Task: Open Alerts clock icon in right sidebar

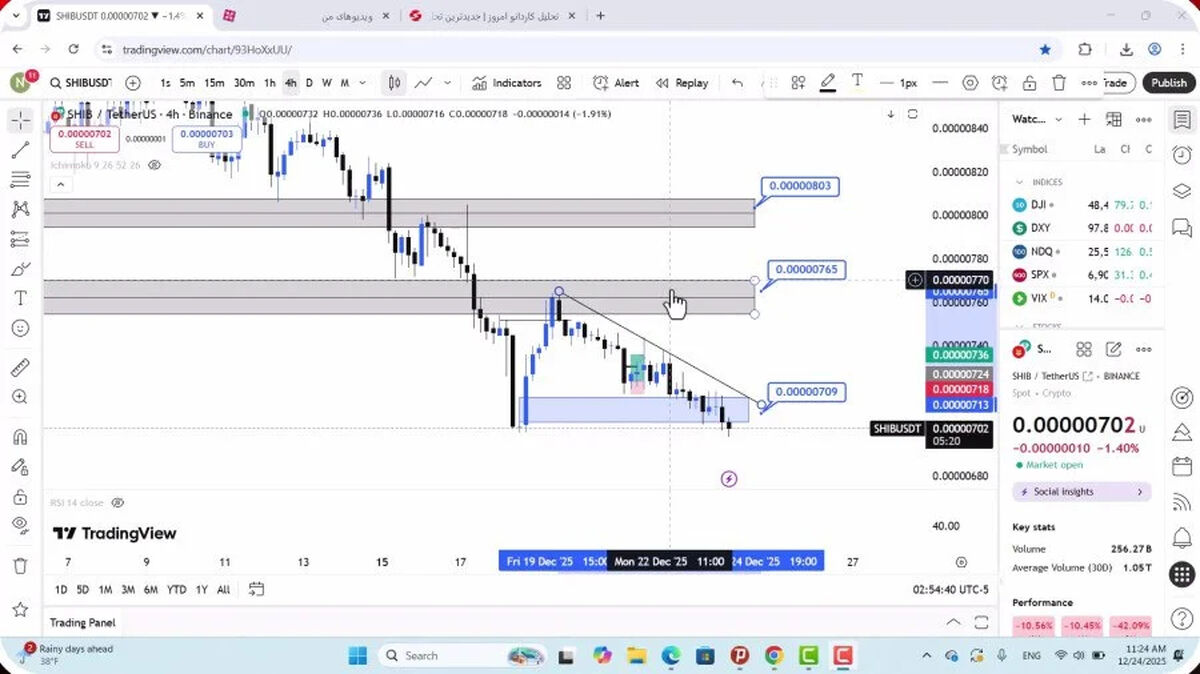Action: [x=1182, y=155]
